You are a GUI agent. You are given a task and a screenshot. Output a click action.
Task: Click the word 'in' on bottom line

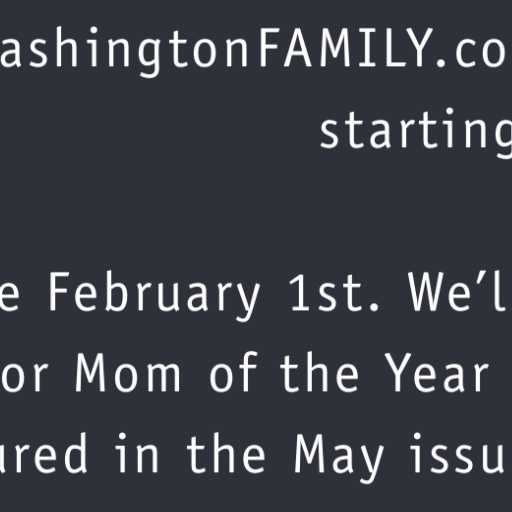point(136,454)
